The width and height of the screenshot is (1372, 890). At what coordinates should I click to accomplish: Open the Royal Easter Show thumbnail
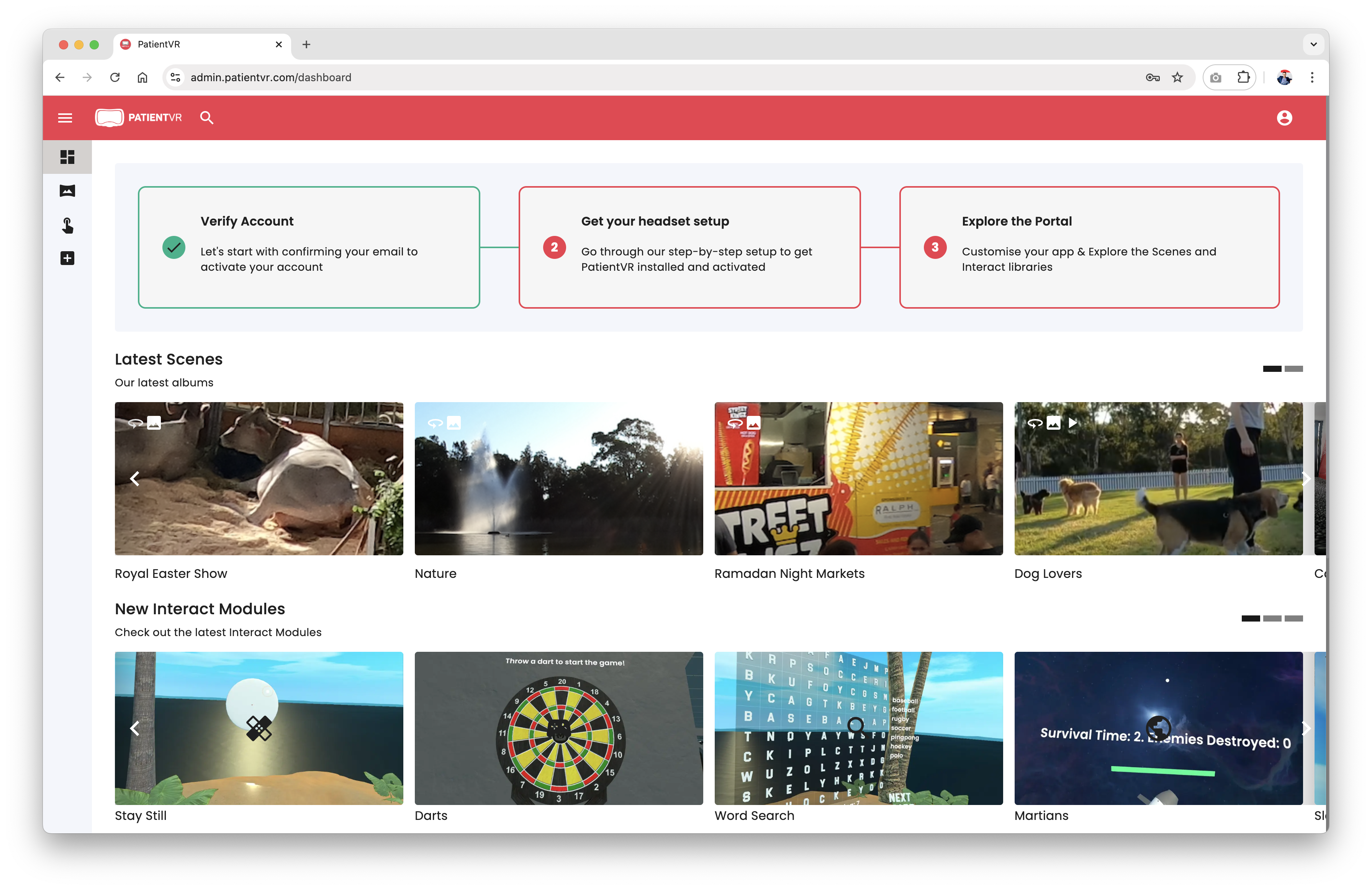(259, 478)
